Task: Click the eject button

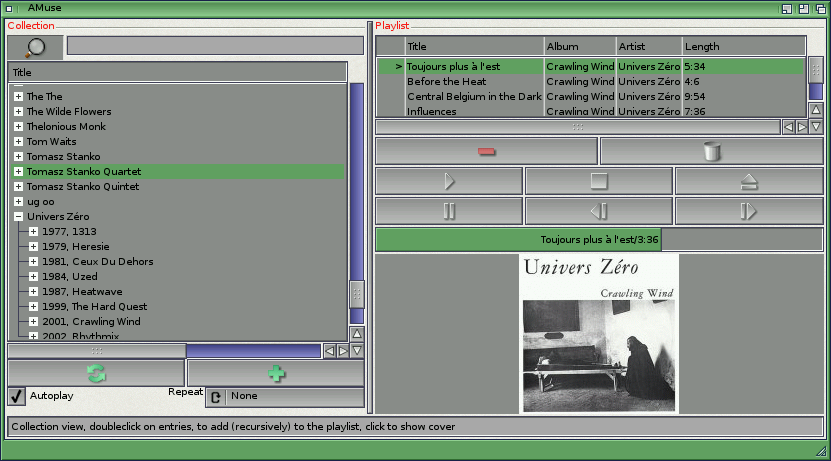Action: (749, 181)
